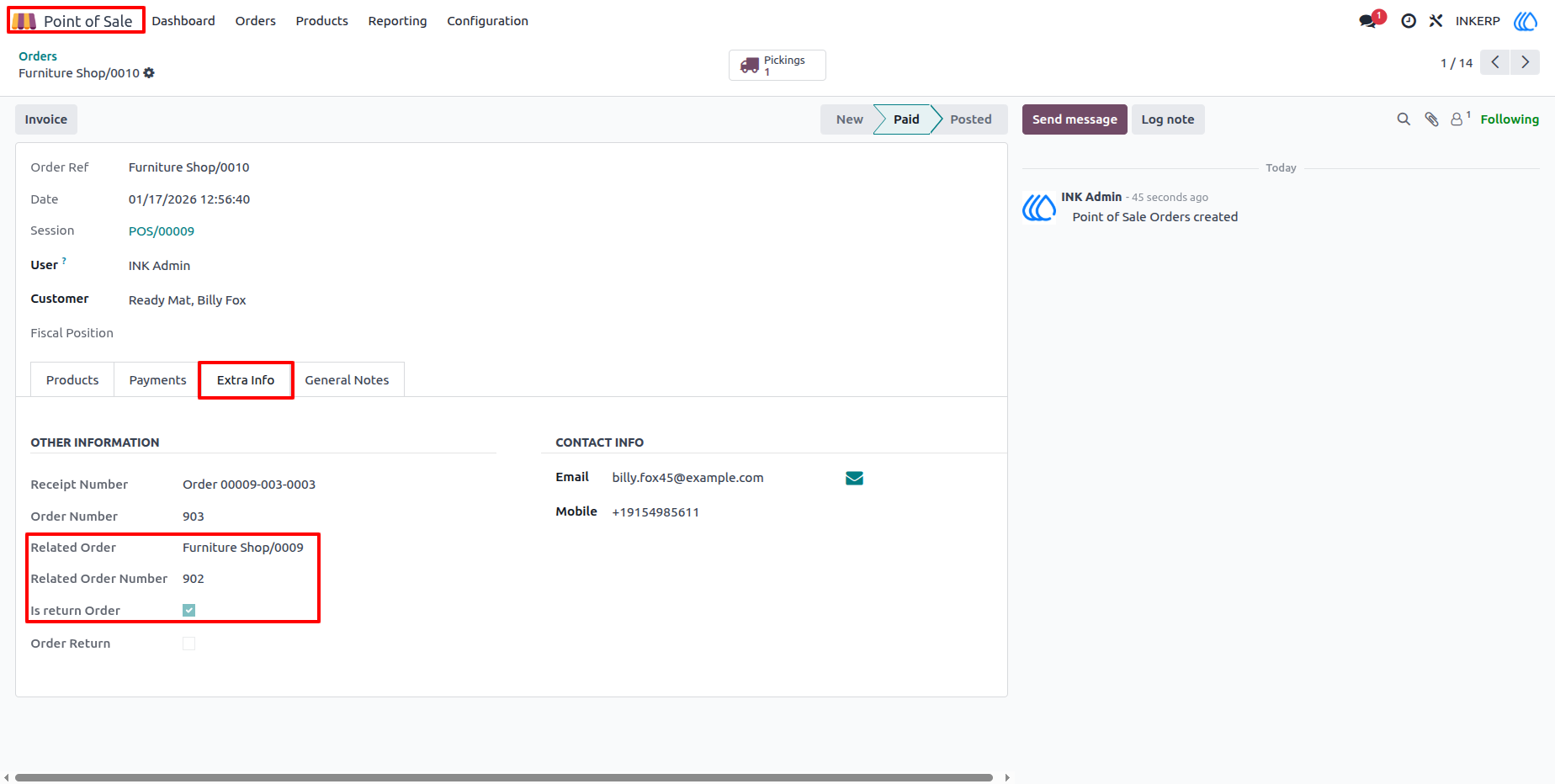Click the Order 00009-003-0003 receipt number
1555x784 pixels.
point(249,485)
